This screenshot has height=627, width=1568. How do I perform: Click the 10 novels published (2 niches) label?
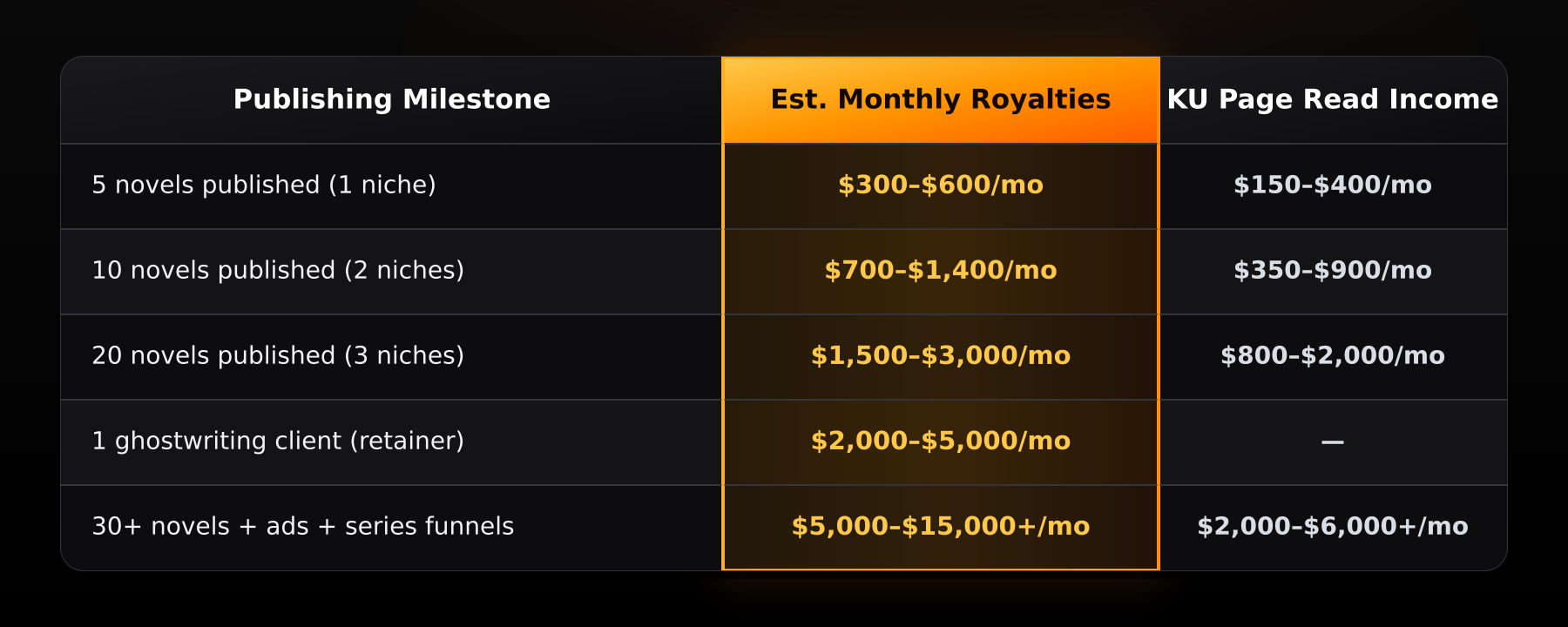coord(278,270)
